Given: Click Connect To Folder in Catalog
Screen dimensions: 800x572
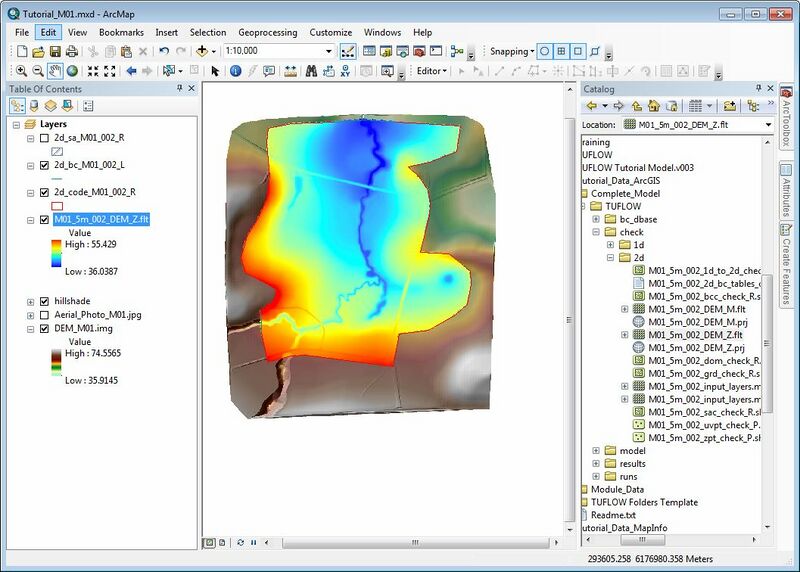Looking at the screenshot, I should 731,105.
